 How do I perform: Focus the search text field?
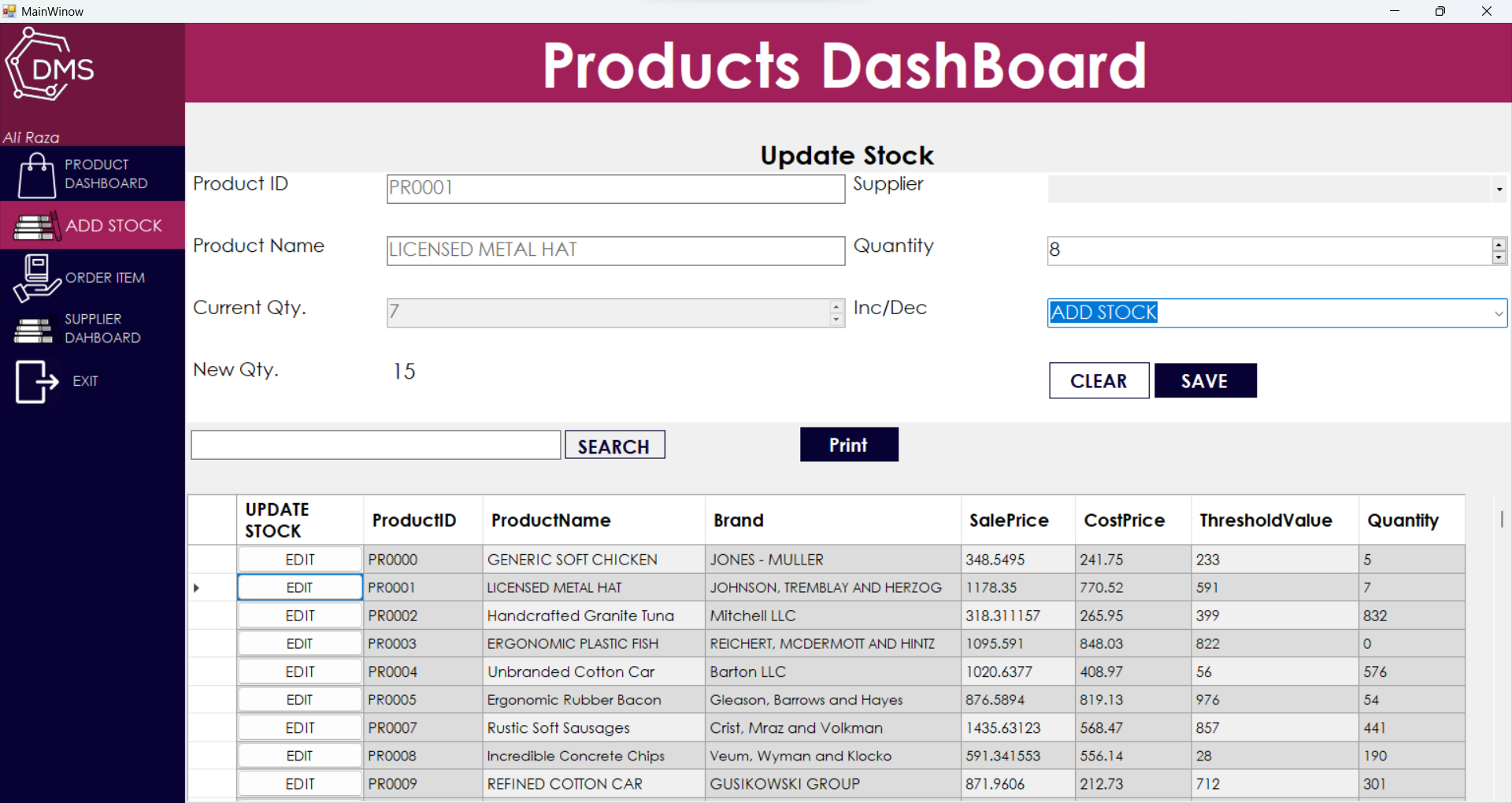[376, 445]
